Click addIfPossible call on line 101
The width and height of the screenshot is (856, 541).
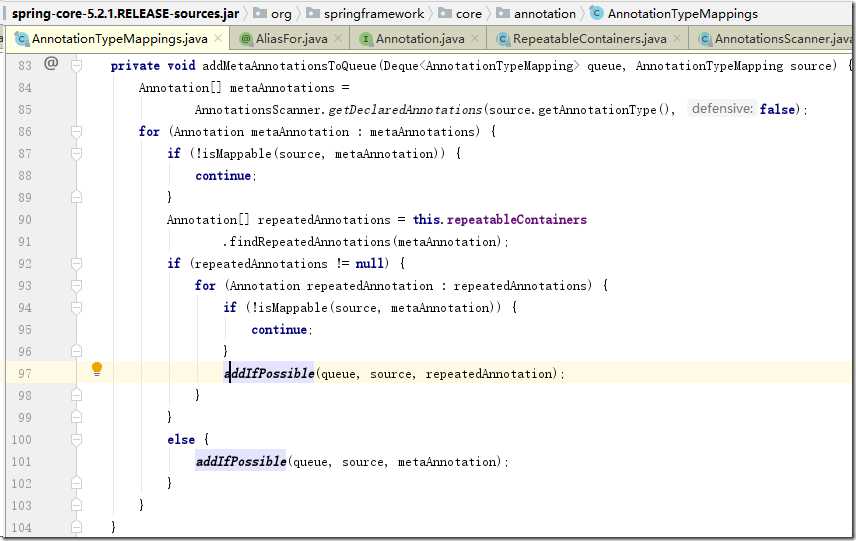pos(241,462)
